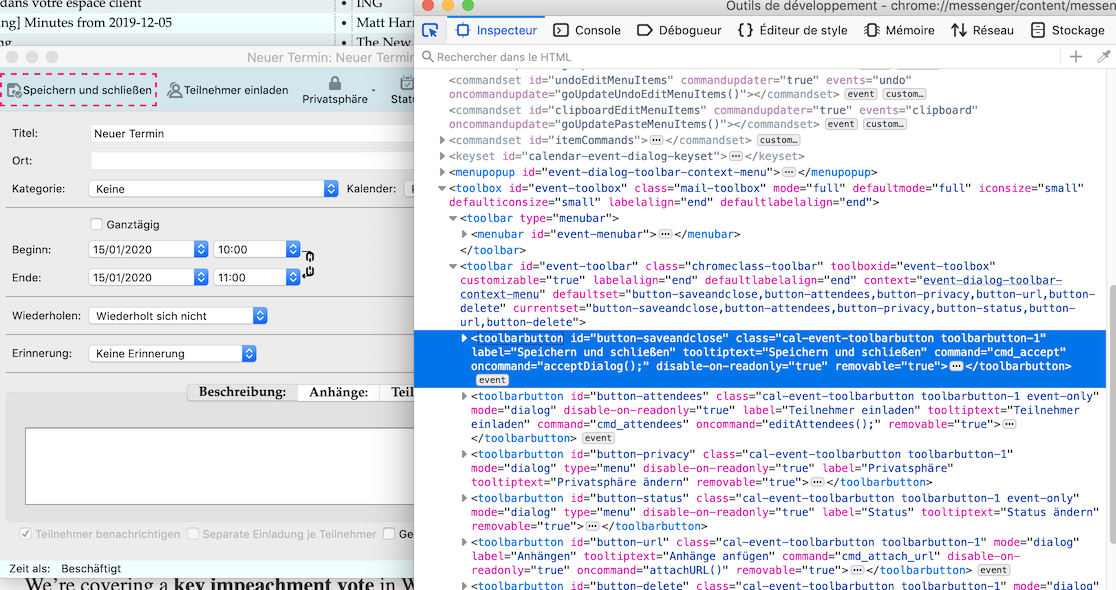Viewport: 1116px width, 590px height.
Task: Check Separate Einladung je Teilnehmer
Action: (x=193, y=534)
